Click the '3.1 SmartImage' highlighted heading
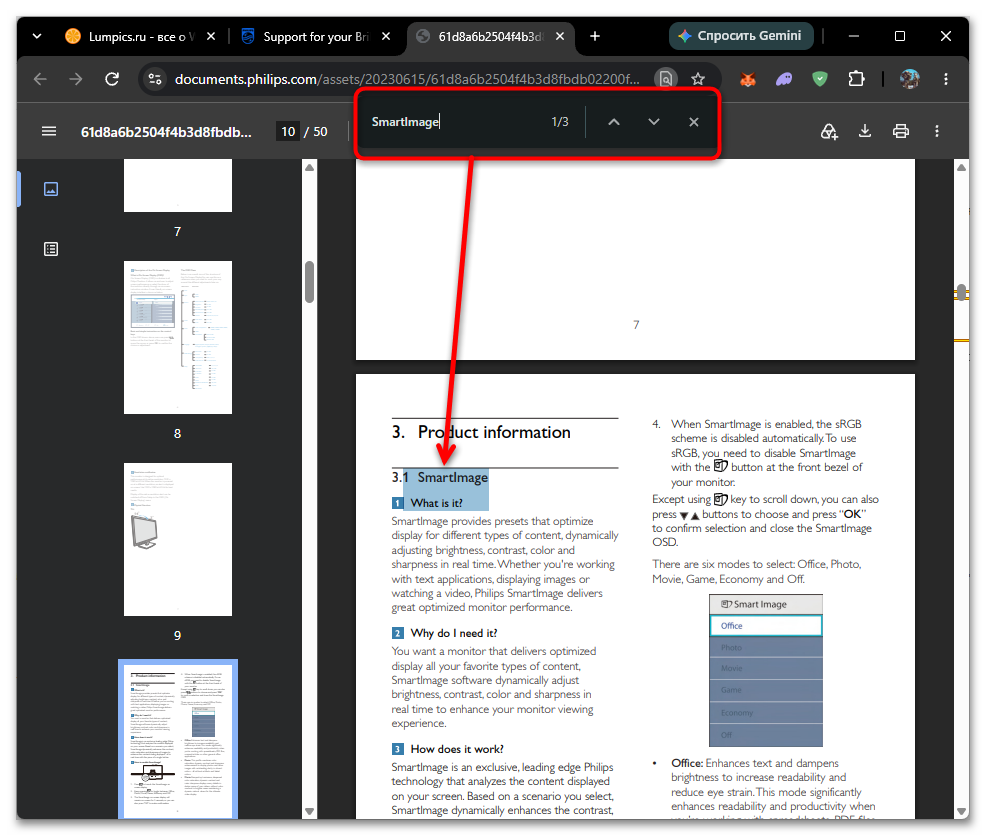 pyautogui.click(x=440, y=477)
